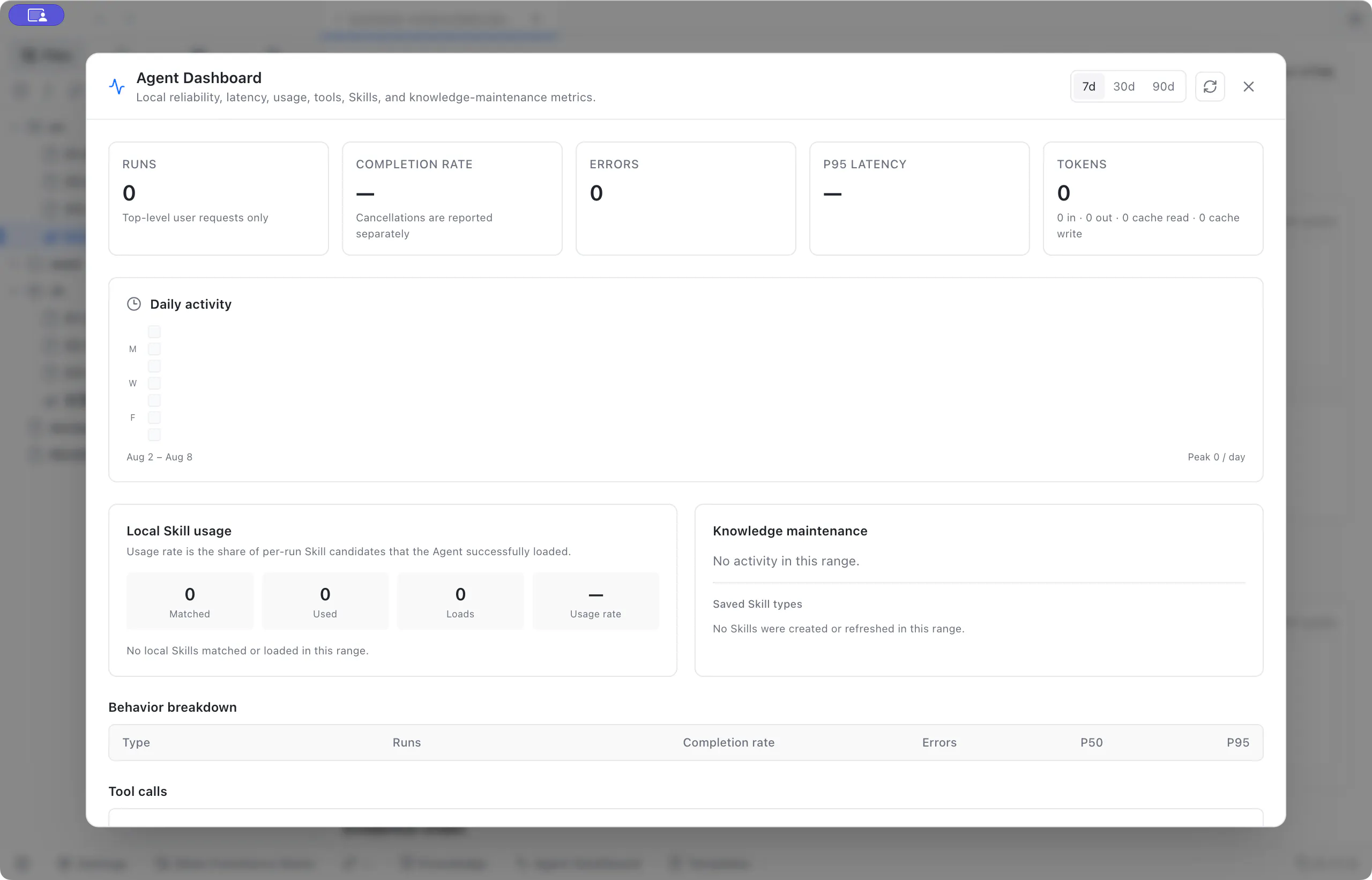Click the clock icon next to Daily activity

[133, 304]
